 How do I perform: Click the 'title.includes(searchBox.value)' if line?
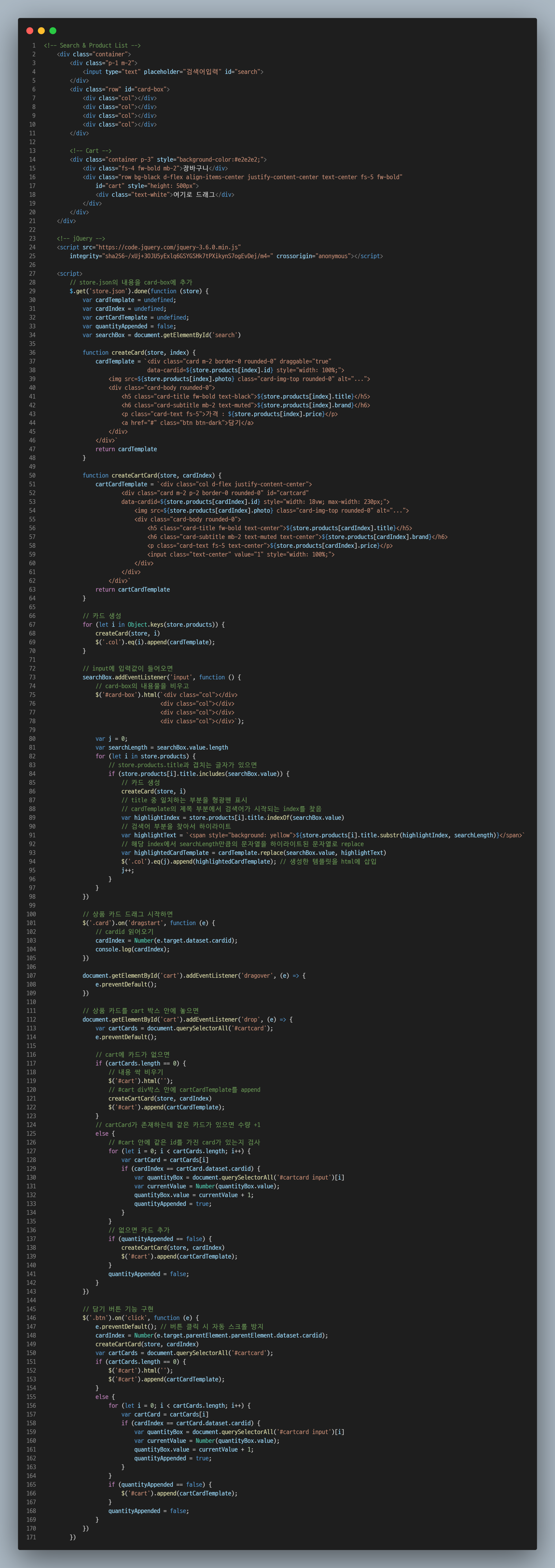pos(199,774)
